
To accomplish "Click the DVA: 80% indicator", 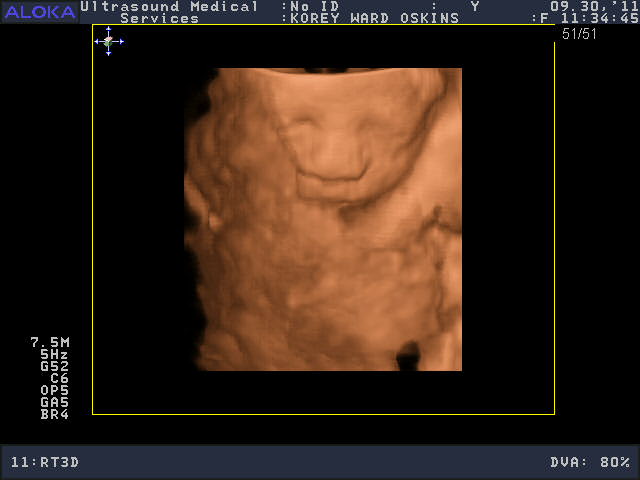I will click(590, 462).
